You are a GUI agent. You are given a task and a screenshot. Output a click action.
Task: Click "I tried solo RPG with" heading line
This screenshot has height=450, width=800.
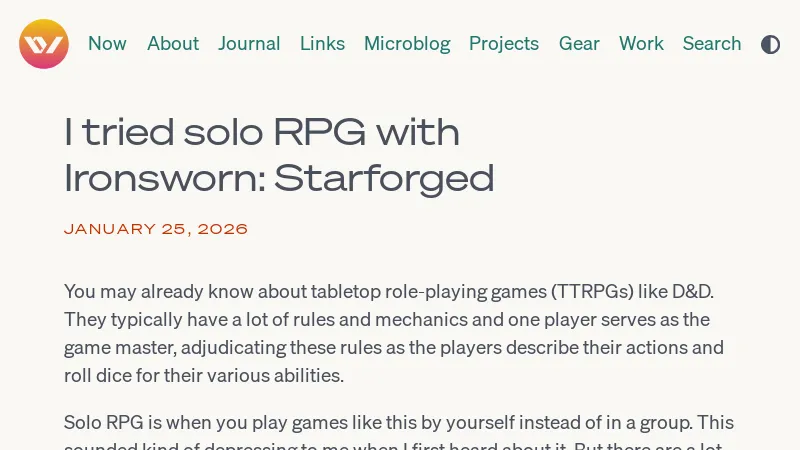tap(262, 132)
